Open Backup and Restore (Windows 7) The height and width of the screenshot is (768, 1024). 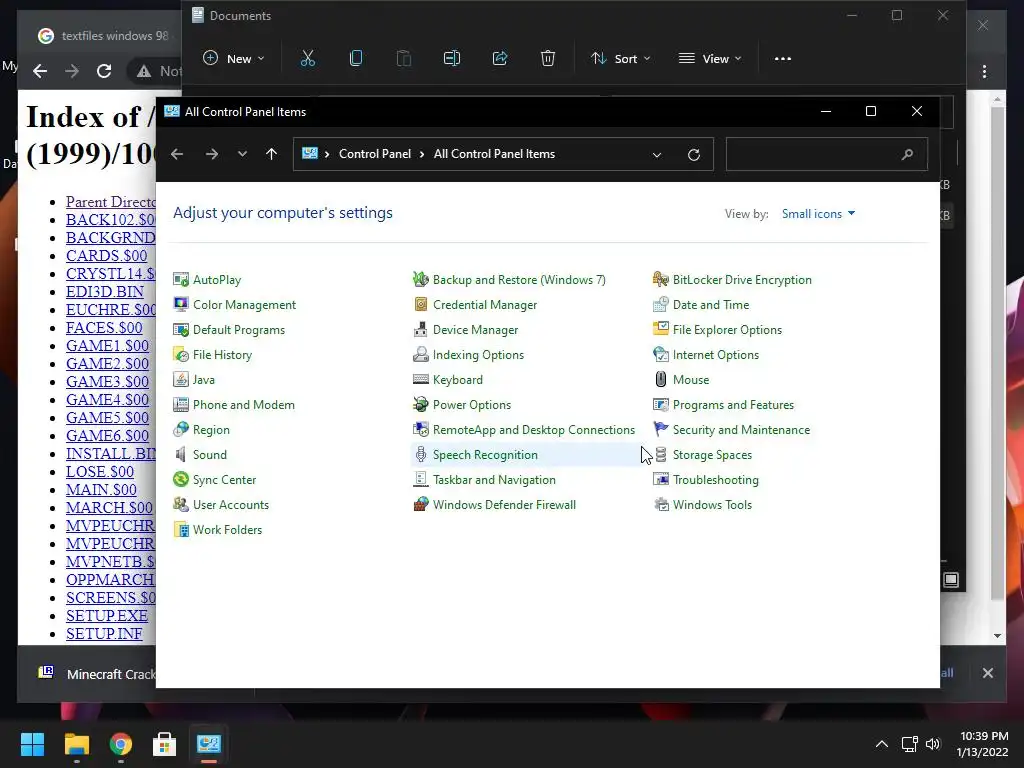pos(509,280)
